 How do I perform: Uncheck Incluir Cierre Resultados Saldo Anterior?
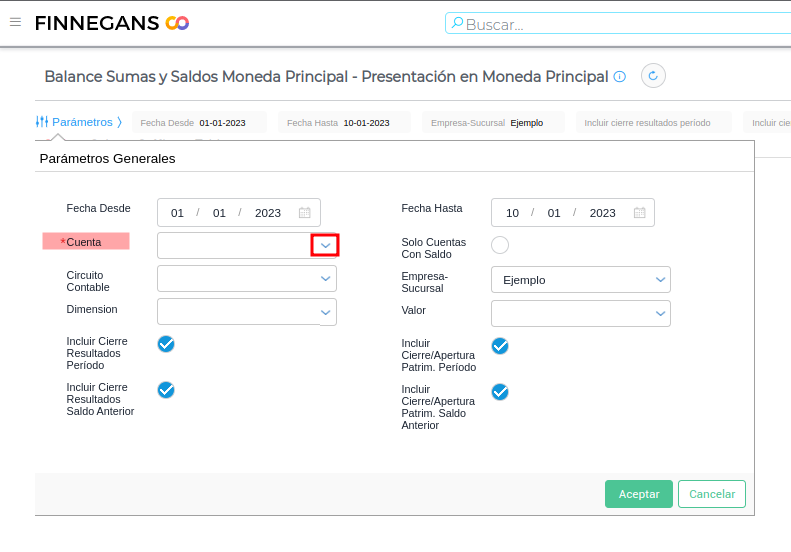(166, 390)
